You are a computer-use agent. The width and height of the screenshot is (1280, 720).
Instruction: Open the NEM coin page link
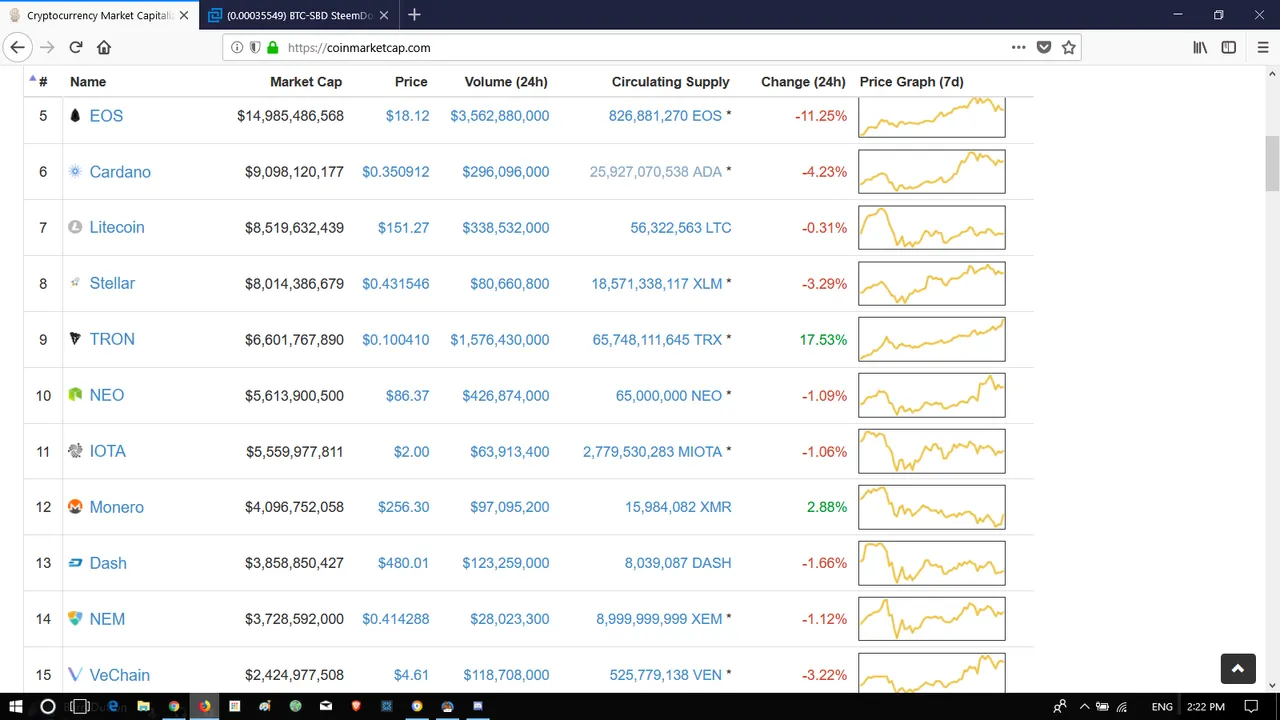pyautogui.click(x=107, y=619)
